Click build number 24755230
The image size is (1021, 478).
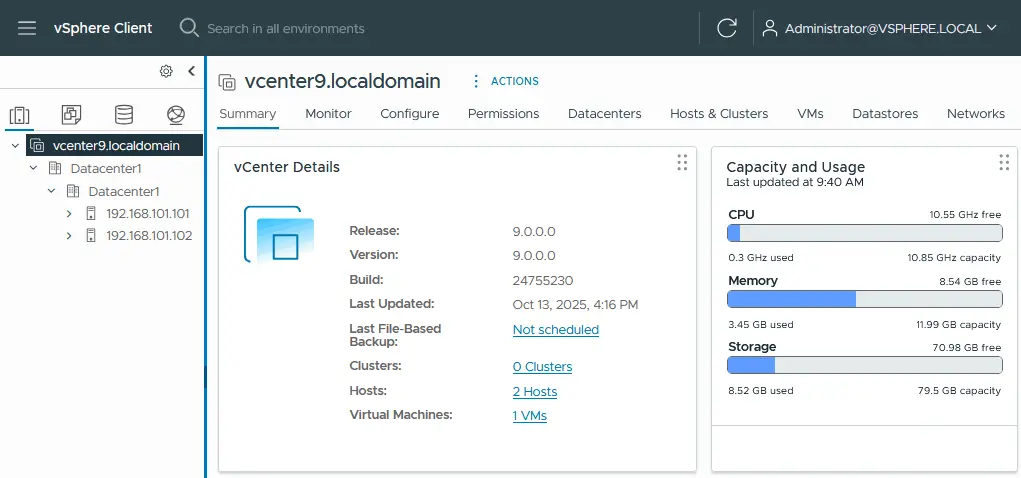pyautogui.click(x=543, y=281)
